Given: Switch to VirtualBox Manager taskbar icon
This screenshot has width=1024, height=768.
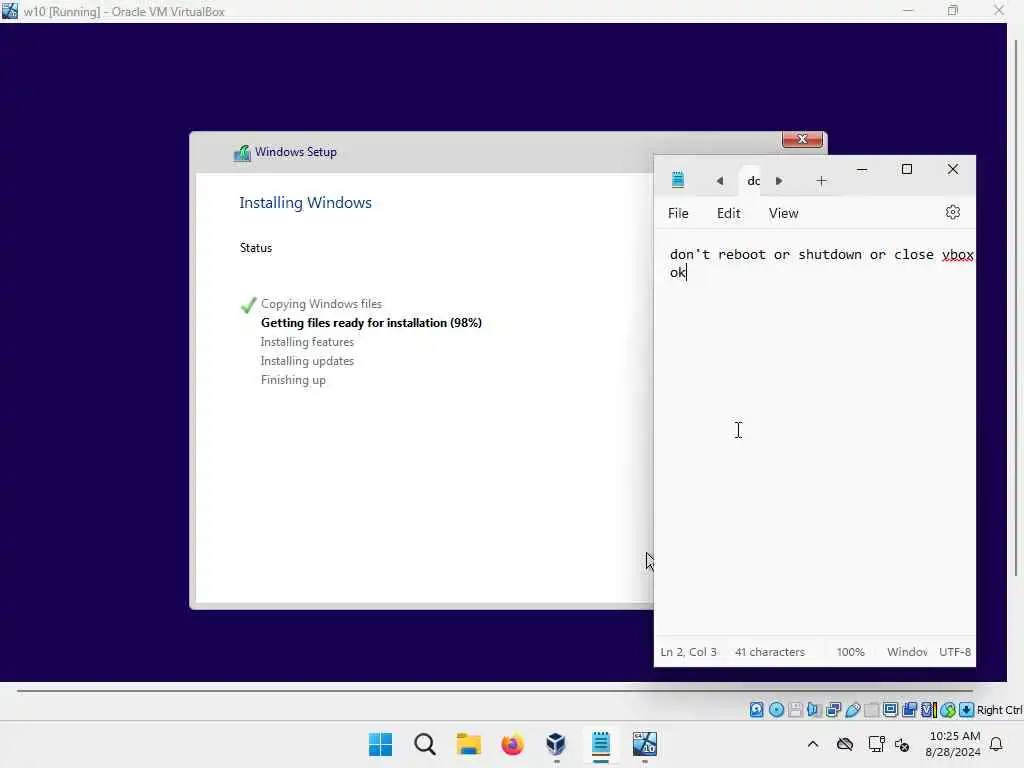Looking at the screenshot, I should 556,744.
